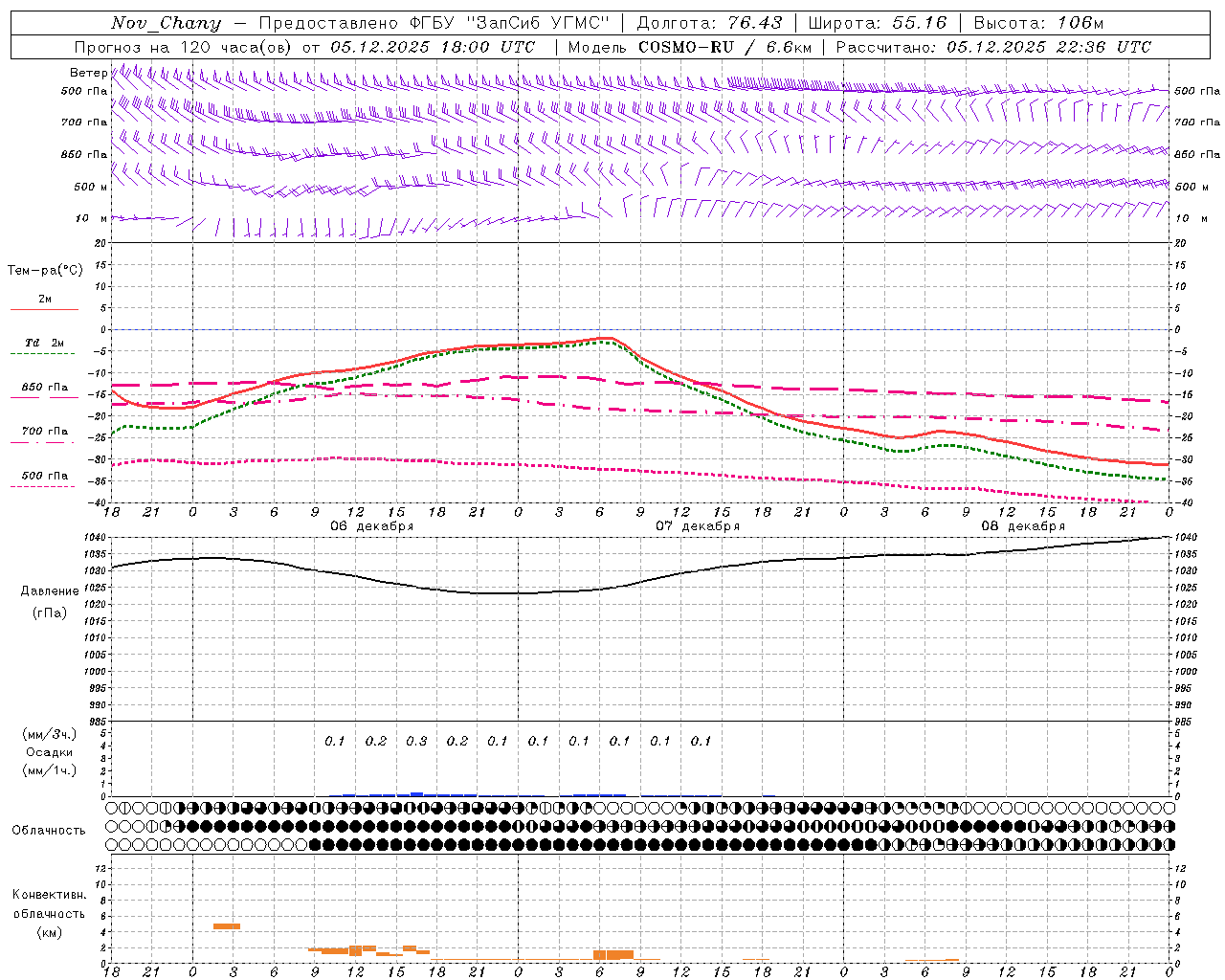1225x980 pixels.
Task: Click the "Модель COSMO-RU / 6.6км" label
Action: click(x=689, y=47)
